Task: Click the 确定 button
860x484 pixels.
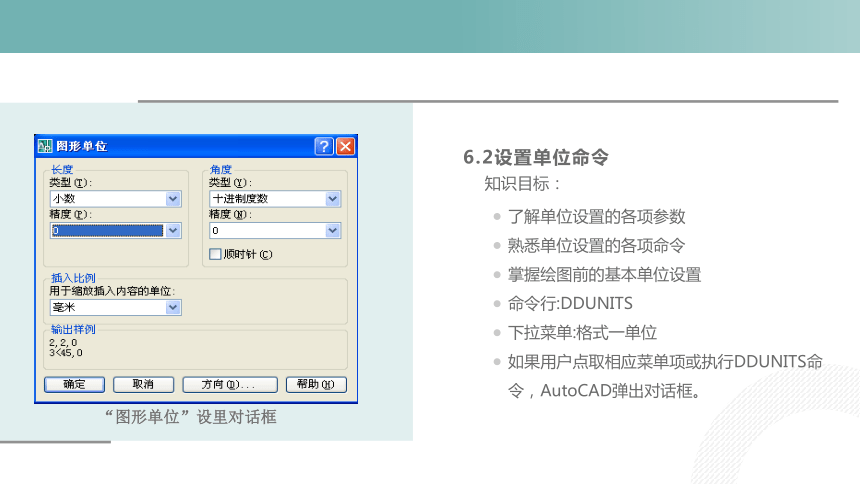Action: (x=74, y=385)
